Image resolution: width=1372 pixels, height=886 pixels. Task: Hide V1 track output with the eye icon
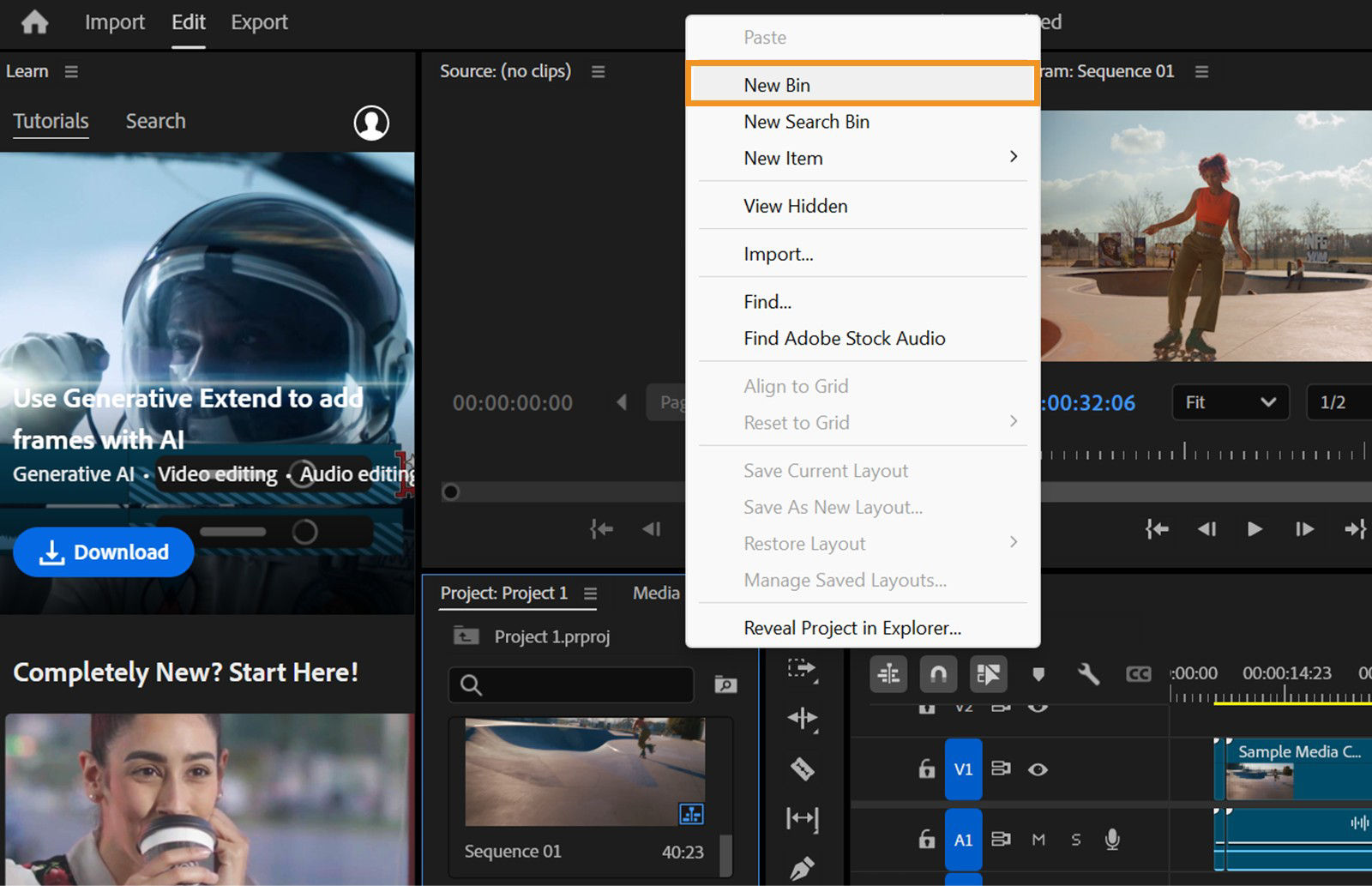pyautogui.click(x=1038, y=769)
